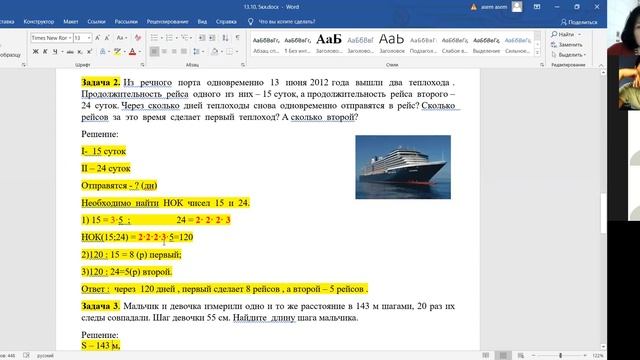Adjust the zoom slider handle
The image size is (640, 360).
point(560,356)
